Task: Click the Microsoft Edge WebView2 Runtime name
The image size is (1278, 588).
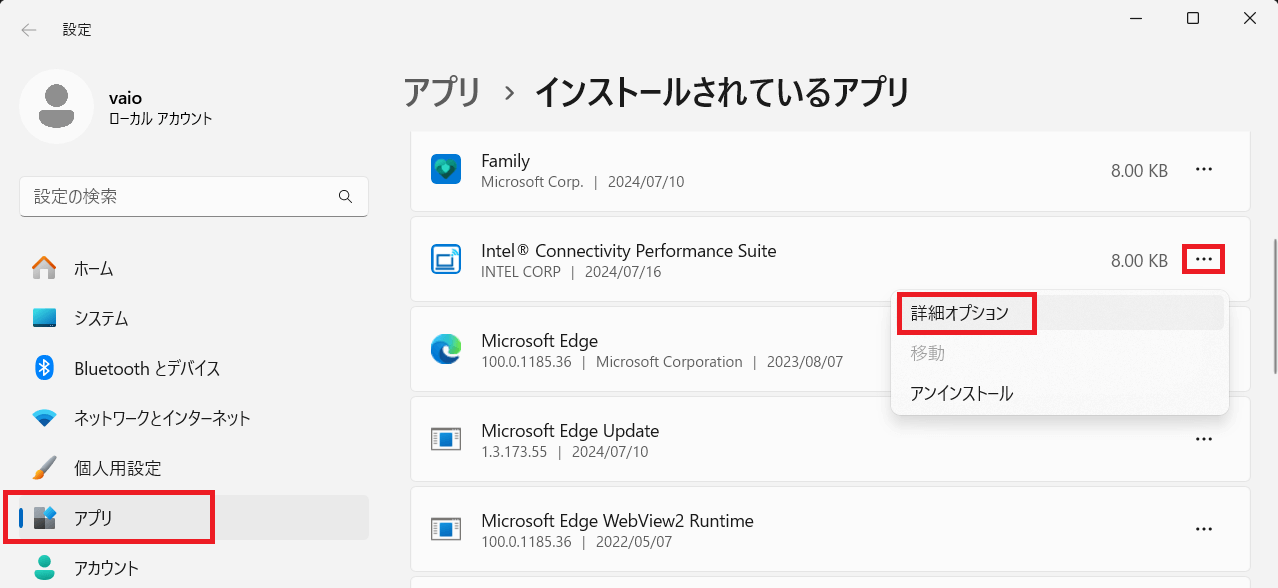Action: pos(617,521)
